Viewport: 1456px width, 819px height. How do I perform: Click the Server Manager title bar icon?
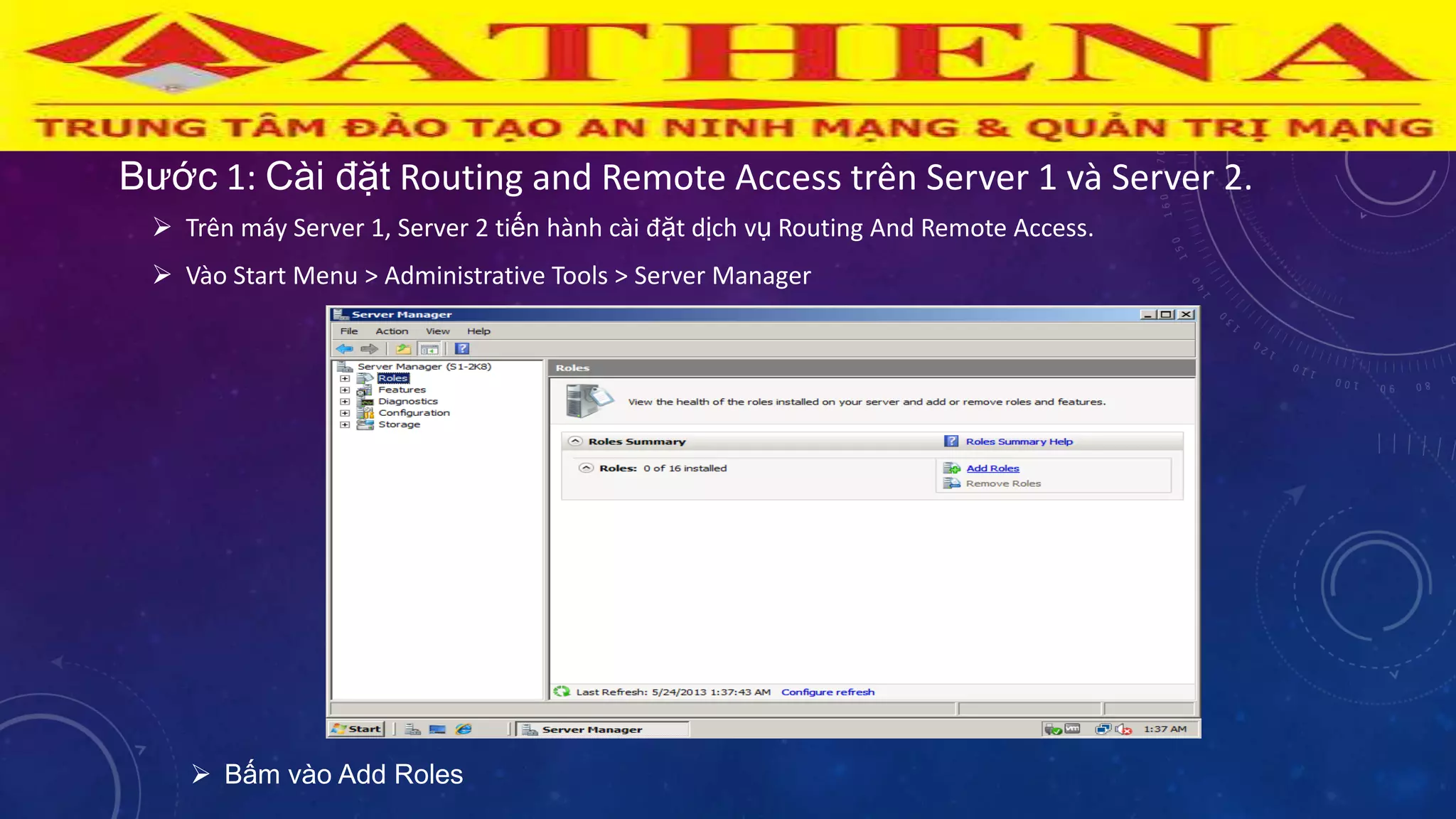click(341, 314)
